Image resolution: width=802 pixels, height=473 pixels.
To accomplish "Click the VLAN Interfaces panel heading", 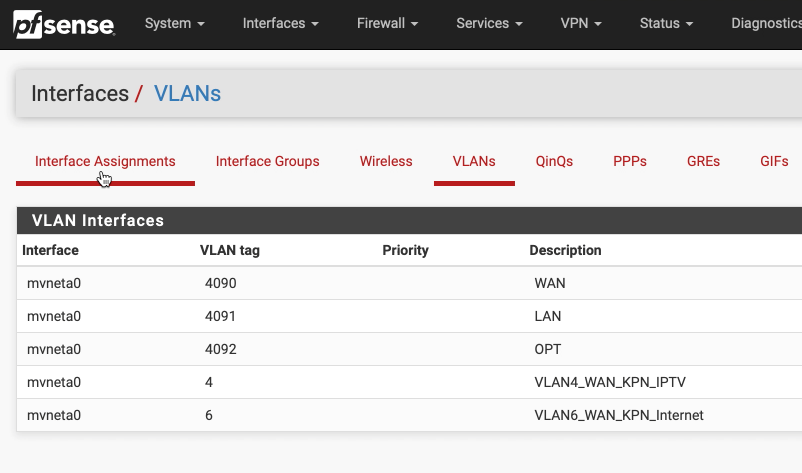I will point(98,220).
